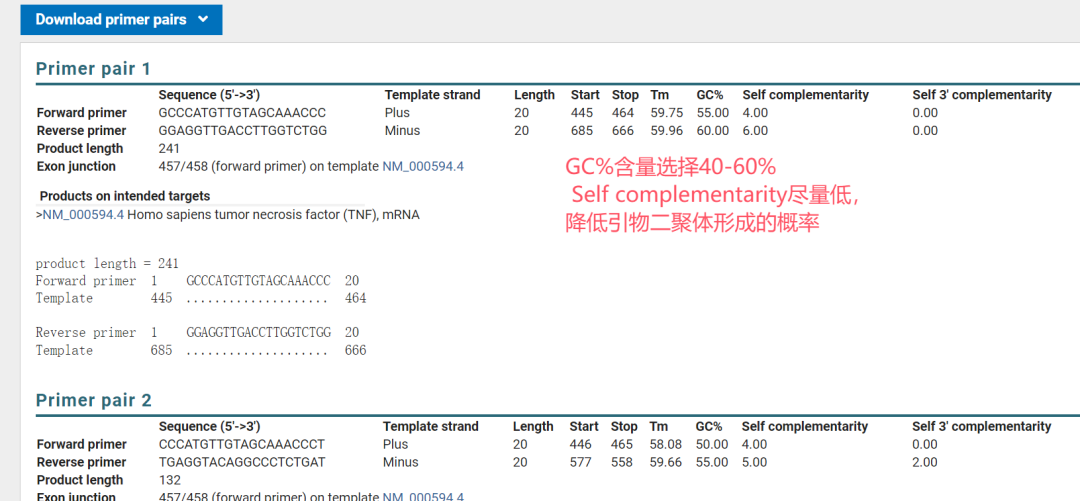Viewport: 1080px width, 501px height.
Task: Click the Tm column header in Primer pair 1
Action: (x=659, y=95)
